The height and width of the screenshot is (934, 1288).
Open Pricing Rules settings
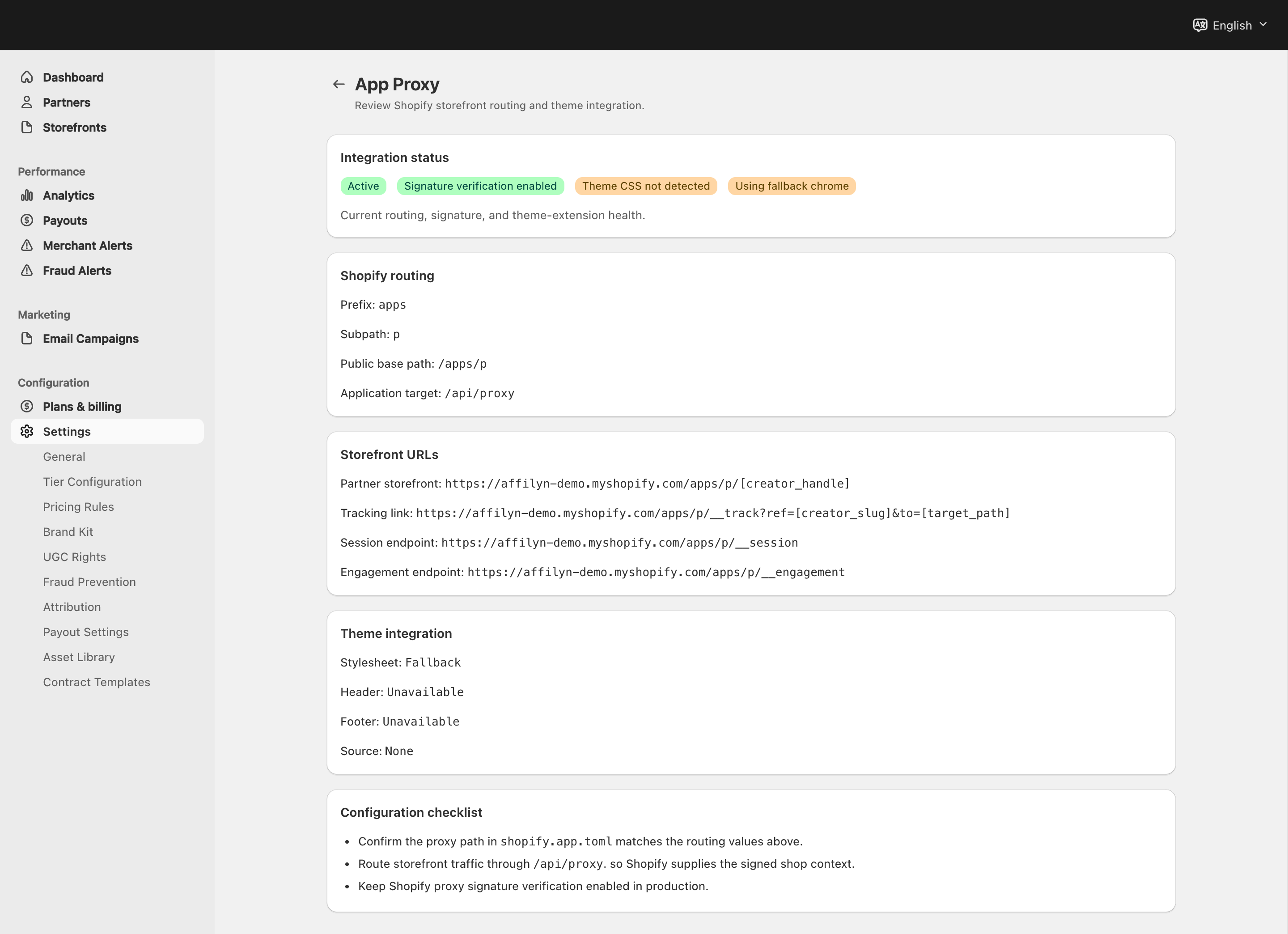pyautogui.click(x=78, y=506)
